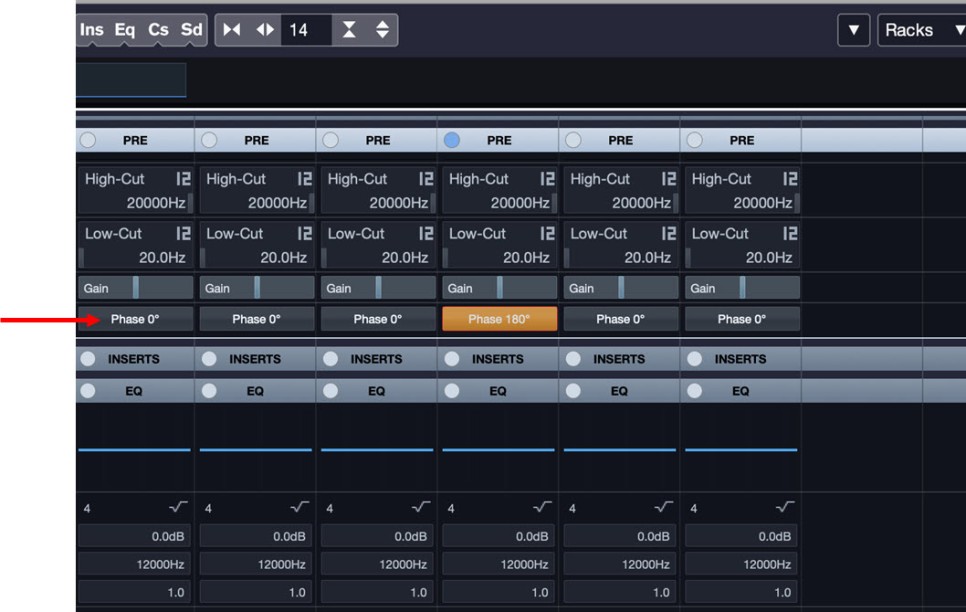The height and width of the screenshot is (612, 966).
Task: Click the high-cut slope icon on first channel
Action: point(183,180)
